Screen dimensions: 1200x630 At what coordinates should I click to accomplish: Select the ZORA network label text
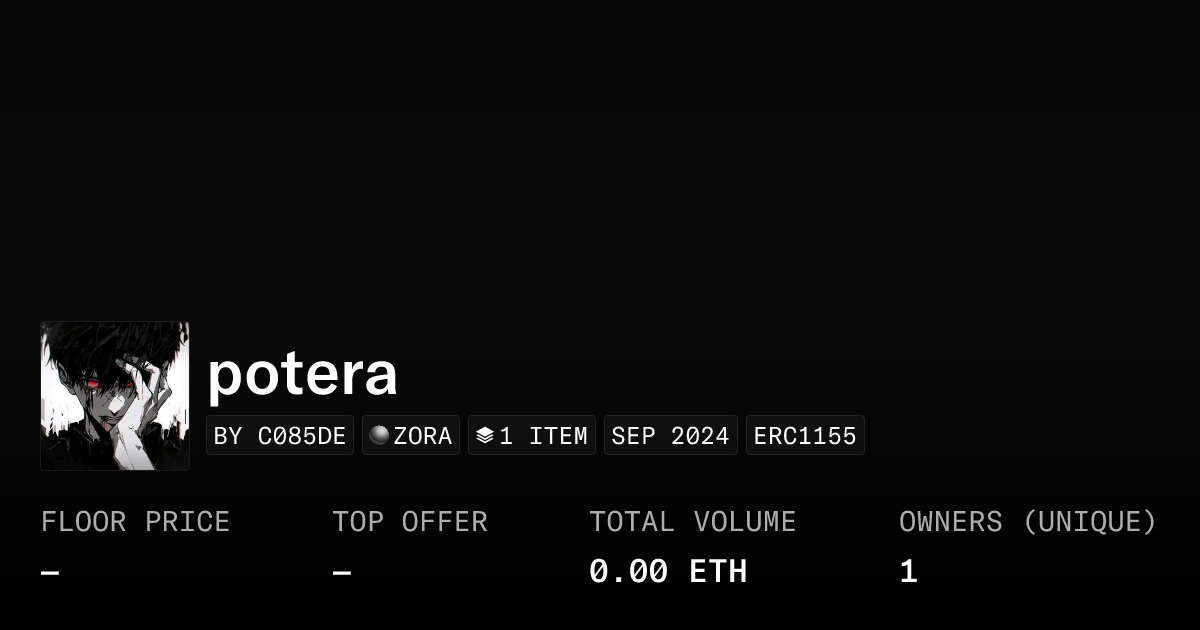(x=423, y=436)
